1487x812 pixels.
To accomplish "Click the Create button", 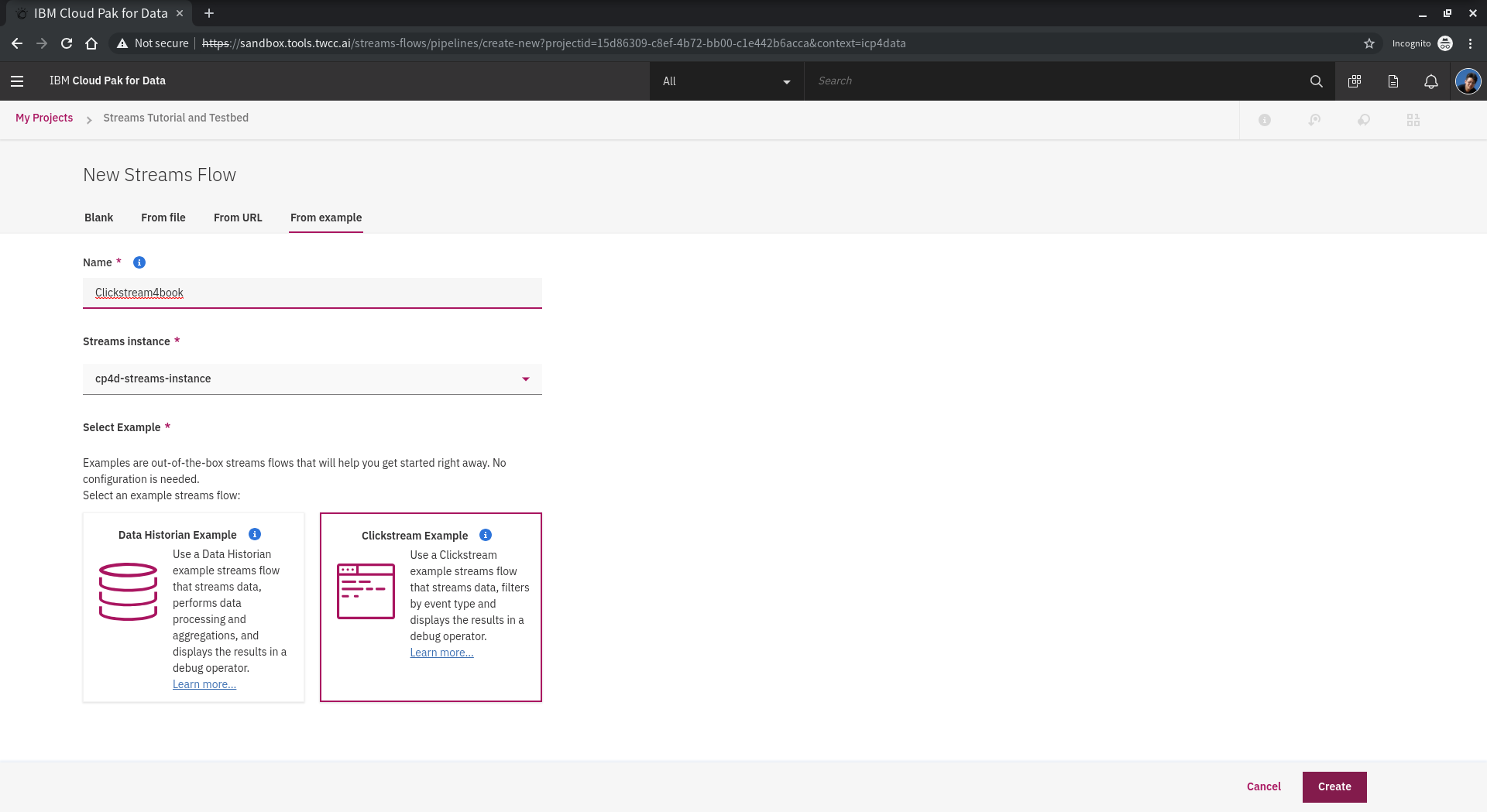I will [x=1334, y=787].
